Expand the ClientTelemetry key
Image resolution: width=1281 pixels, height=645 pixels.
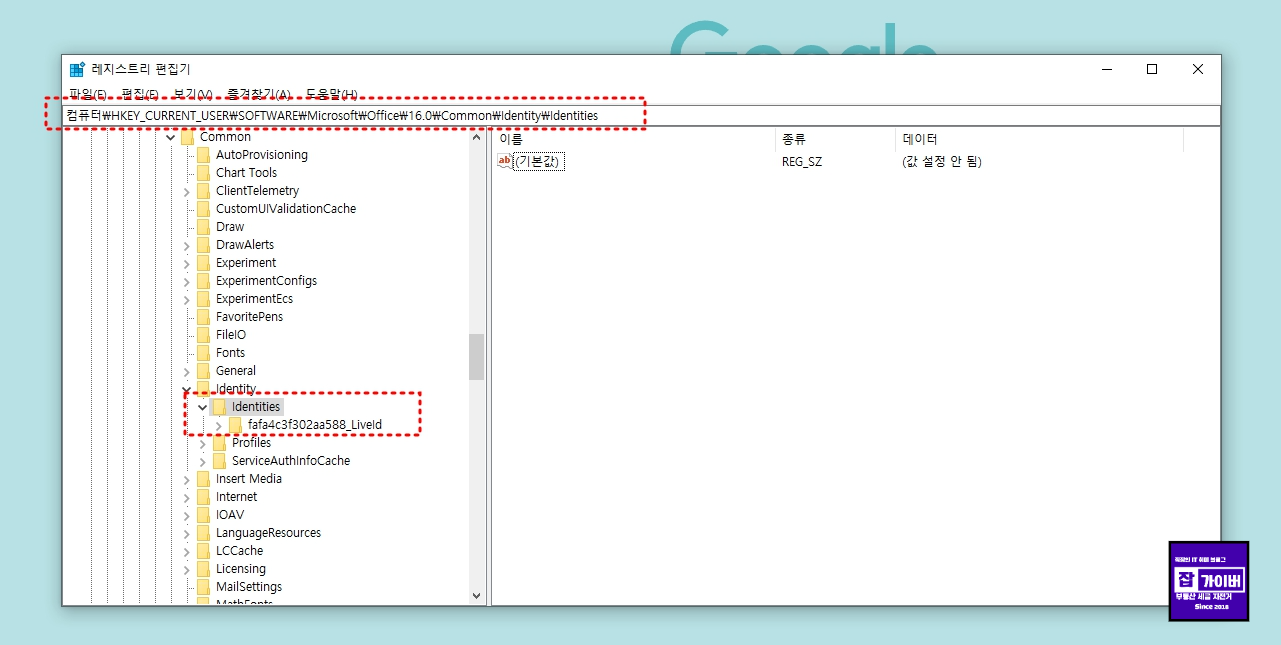pos(186,191)
